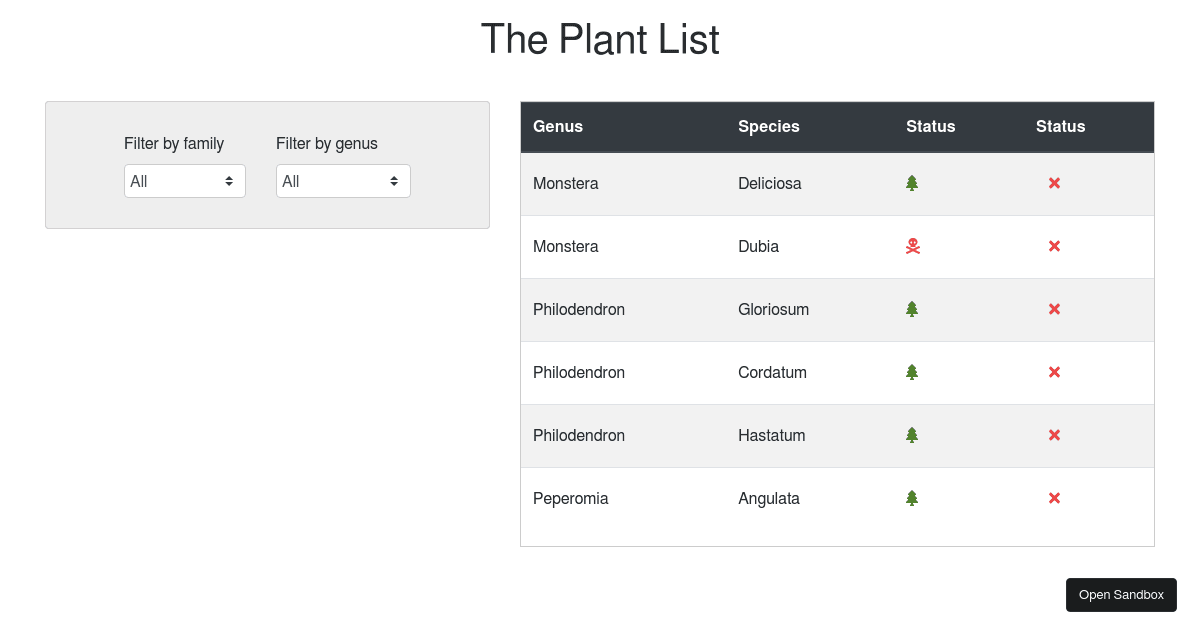The height and width of the screenshot is (630, 1200).
Task: Click the tree icon for Philodendron Hastatum
Action: click(x=911, y=435)
